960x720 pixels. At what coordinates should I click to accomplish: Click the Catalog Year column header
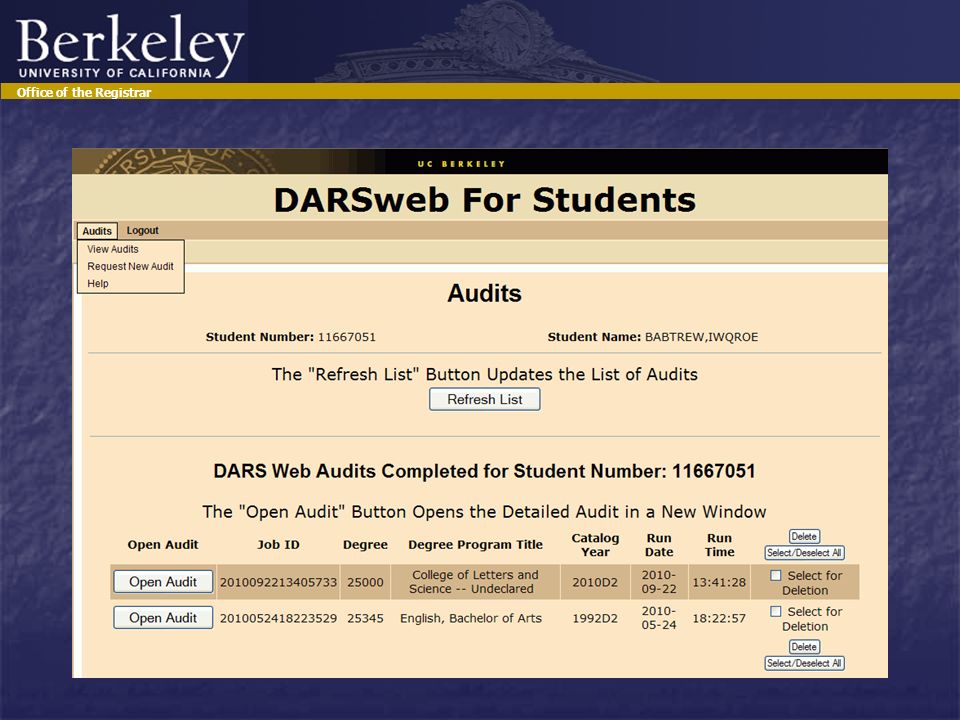[595, 545]
